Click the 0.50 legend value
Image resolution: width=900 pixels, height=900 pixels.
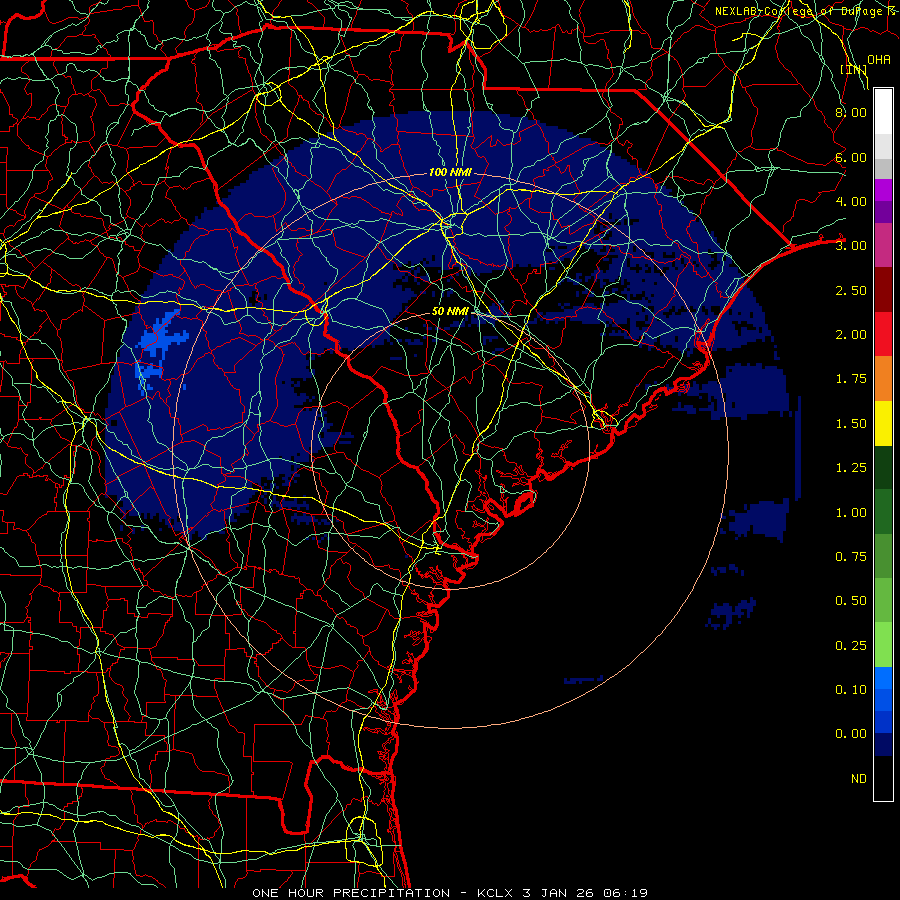851,601
